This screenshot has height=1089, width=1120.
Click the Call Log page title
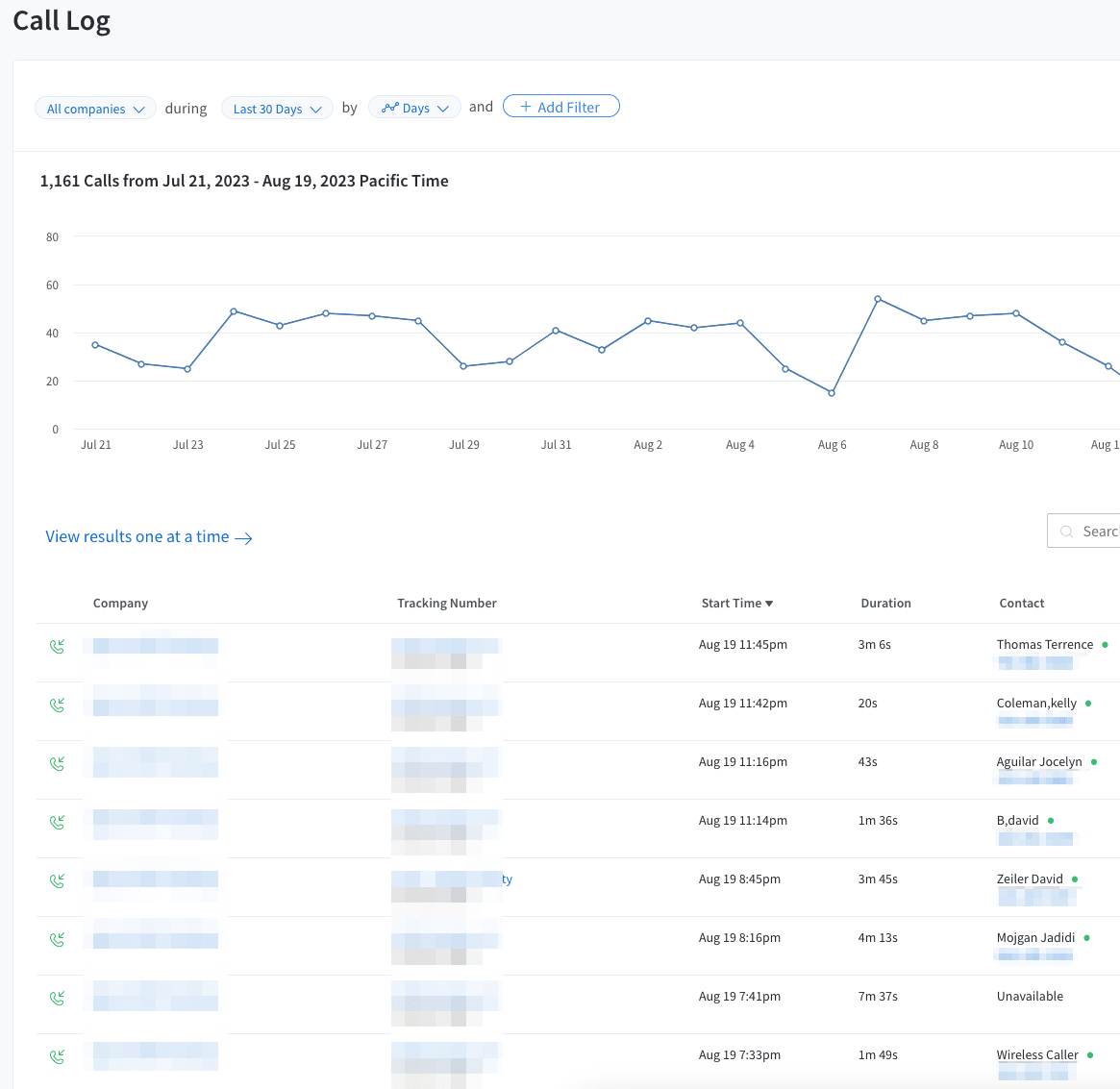[x=62, y=21]
